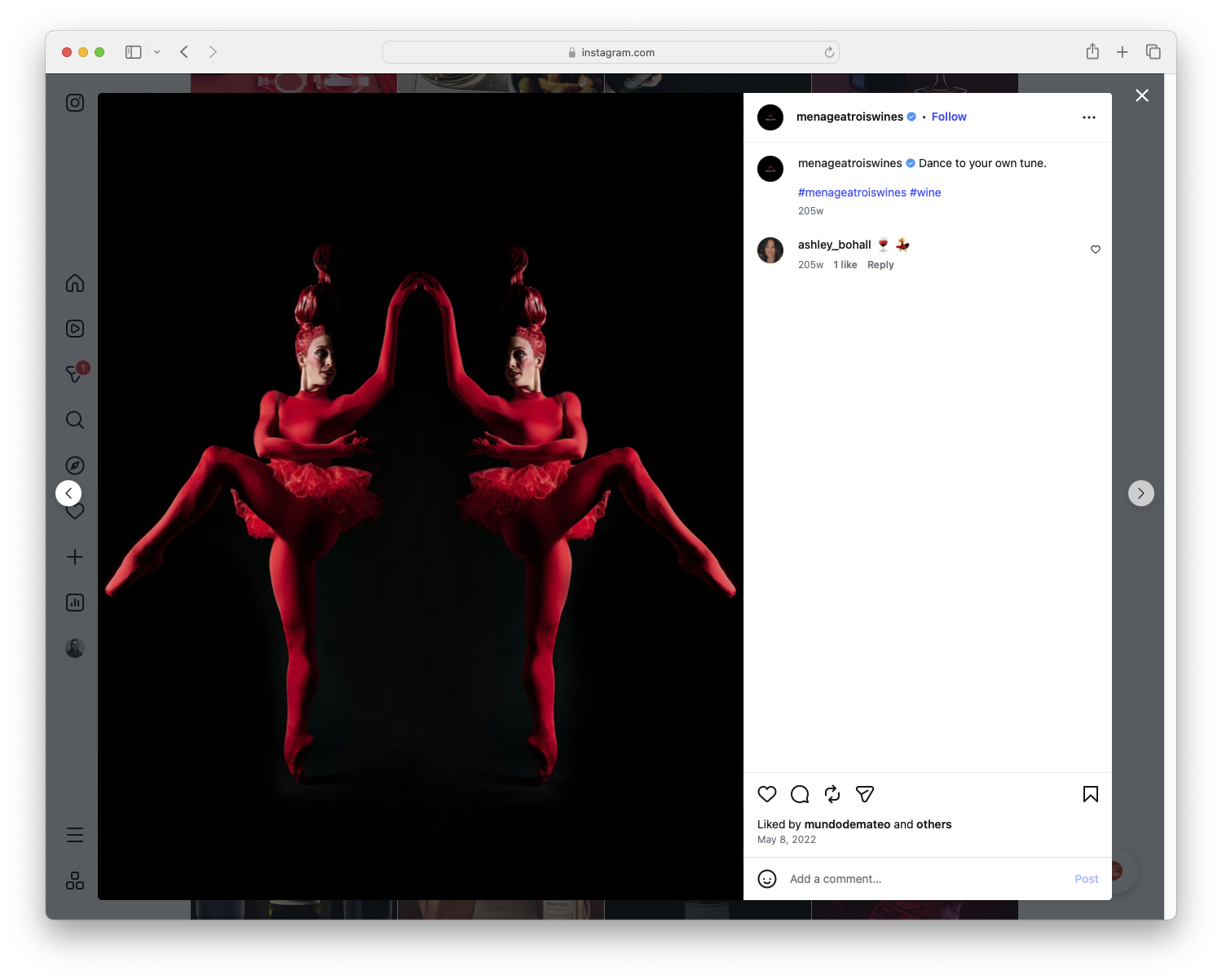This screenshot has width=1222, height=980.
Task: Select the Reels icon in the sidebar
Action: pyautogui.click(x=74, y=329)
